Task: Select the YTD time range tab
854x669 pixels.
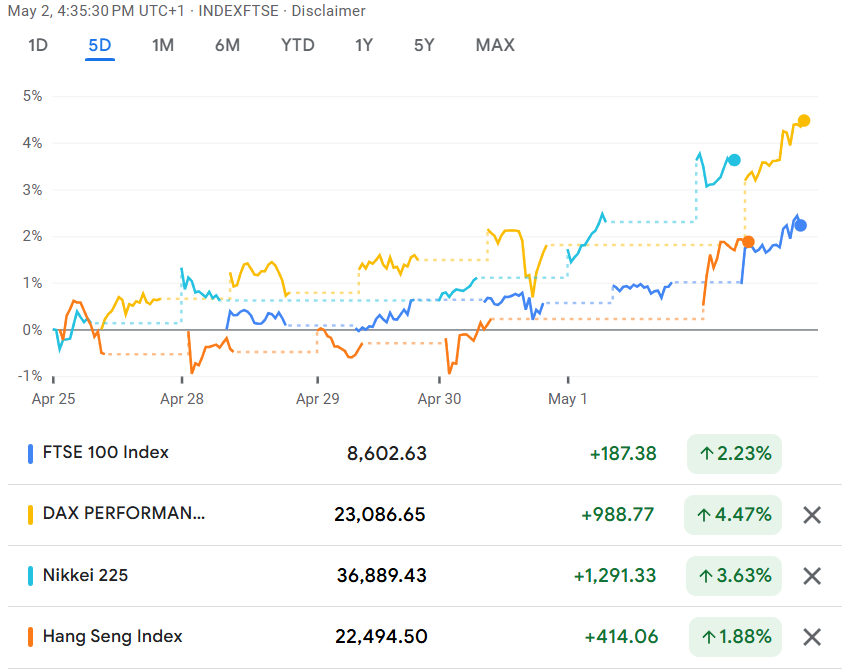Action: [297, 45]
